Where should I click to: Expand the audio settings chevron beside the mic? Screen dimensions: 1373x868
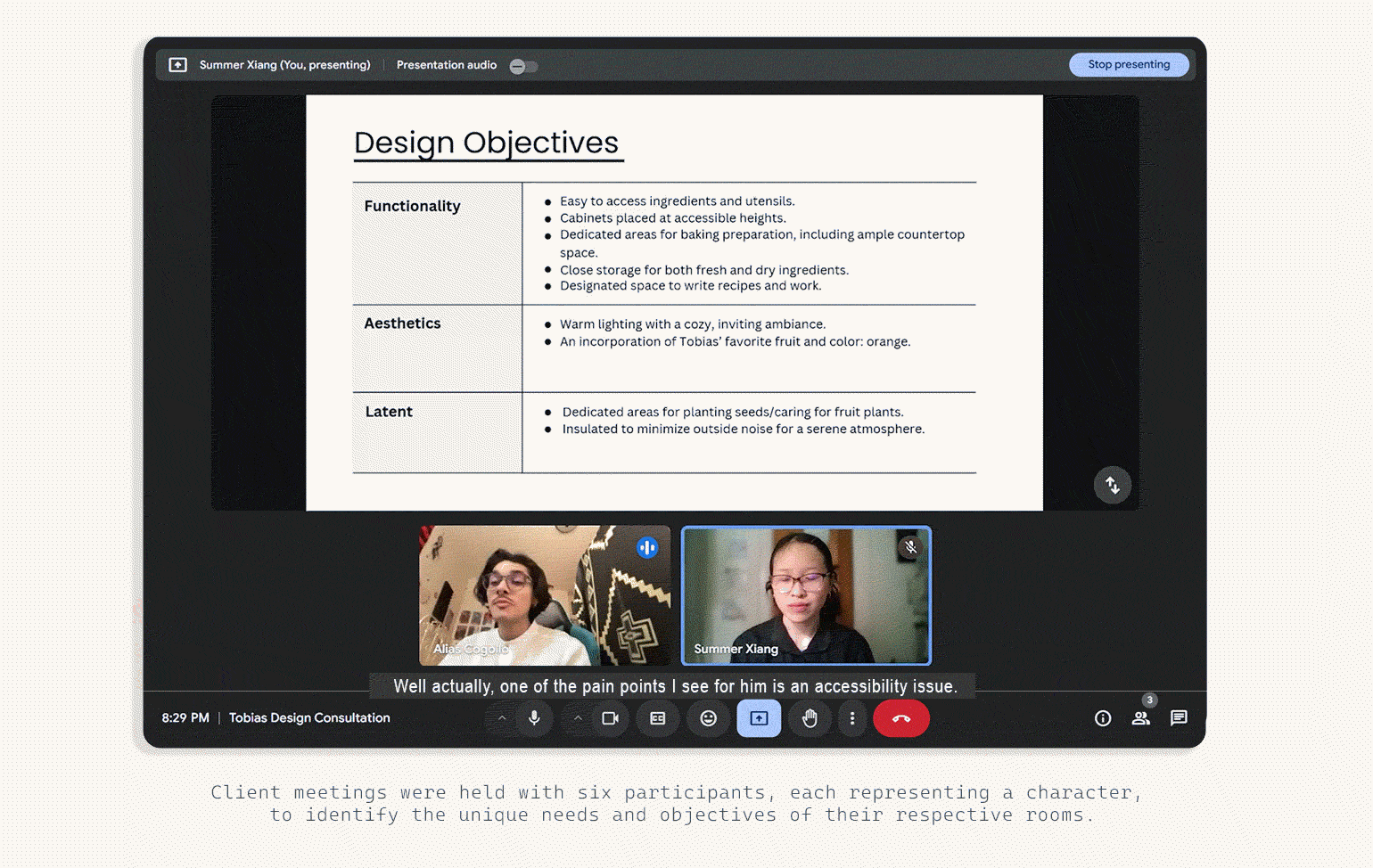[x=502, y=718]
